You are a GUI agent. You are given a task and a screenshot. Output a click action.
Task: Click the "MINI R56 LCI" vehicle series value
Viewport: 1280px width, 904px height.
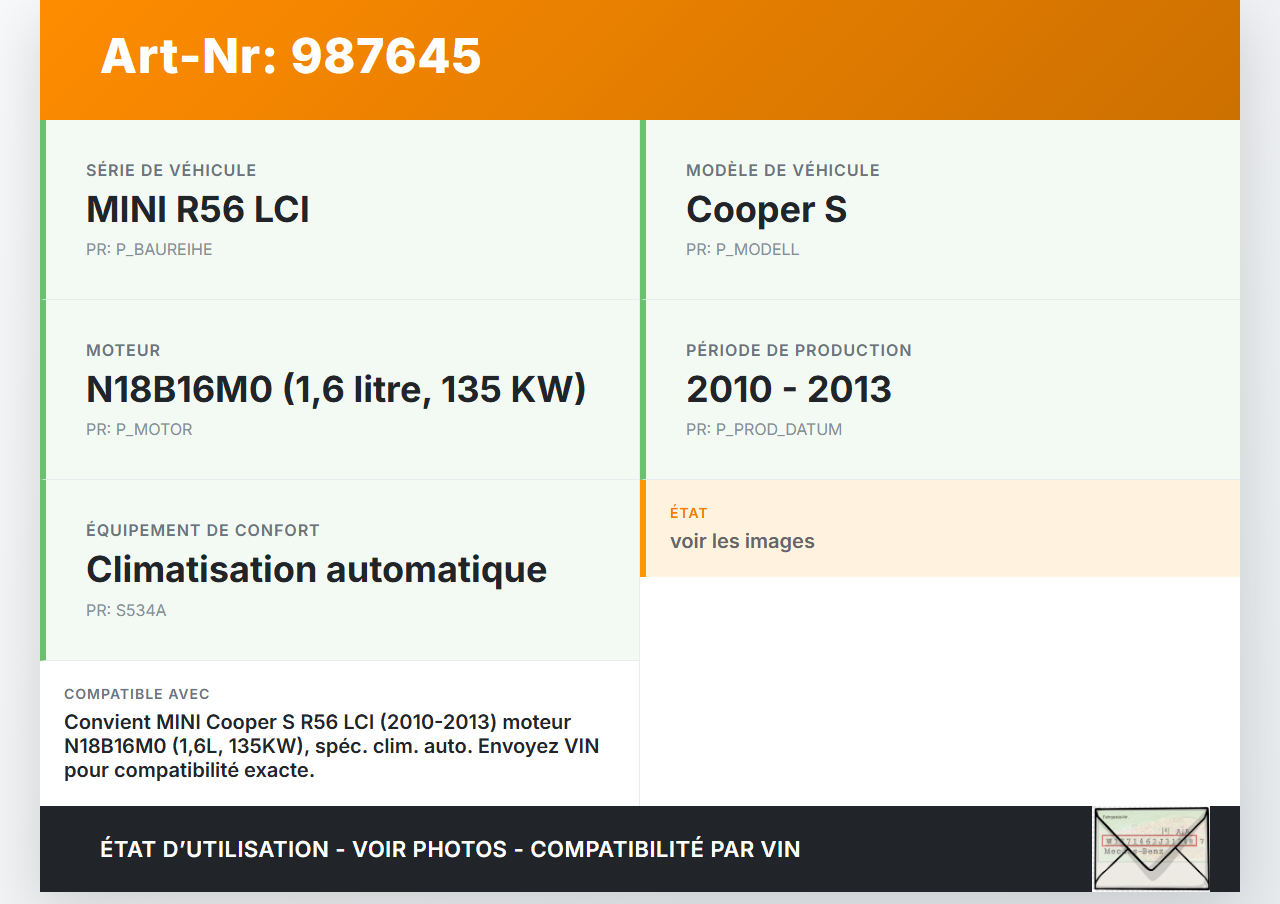198,209
